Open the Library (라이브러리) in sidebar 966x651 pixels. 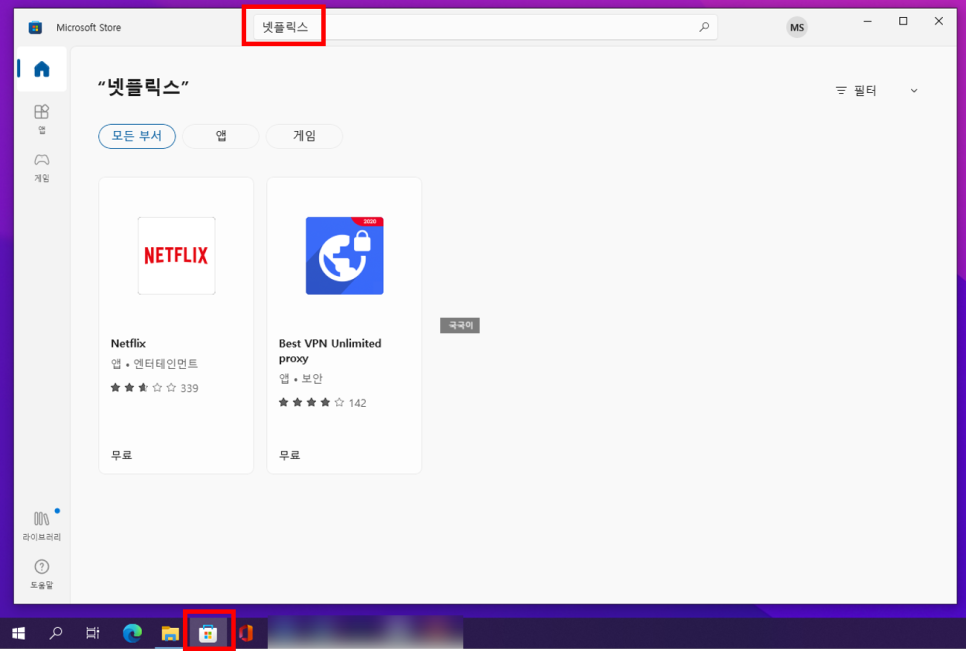coord(41,526)
